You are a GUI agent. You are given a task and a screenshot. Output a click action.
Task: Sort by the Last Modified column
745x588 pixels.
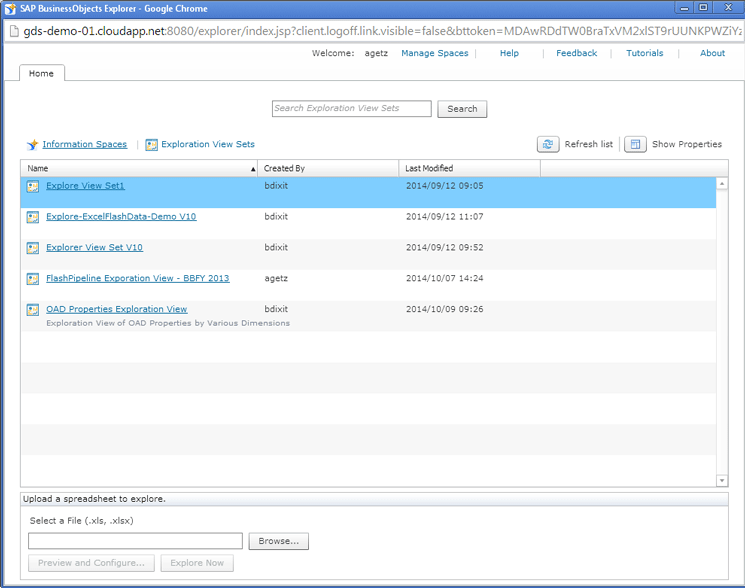pos(469,169)
